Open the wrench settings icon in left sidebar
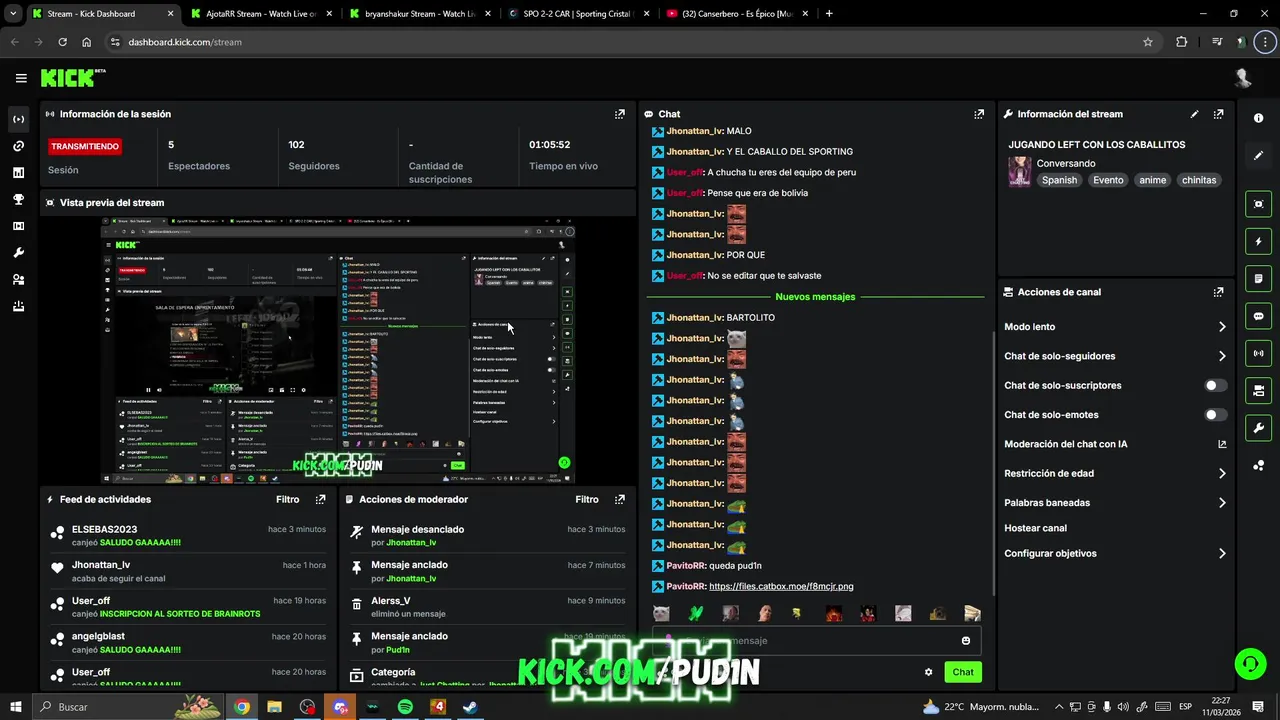The height and width of the screenshot is (720, 1280). point(18,253)
